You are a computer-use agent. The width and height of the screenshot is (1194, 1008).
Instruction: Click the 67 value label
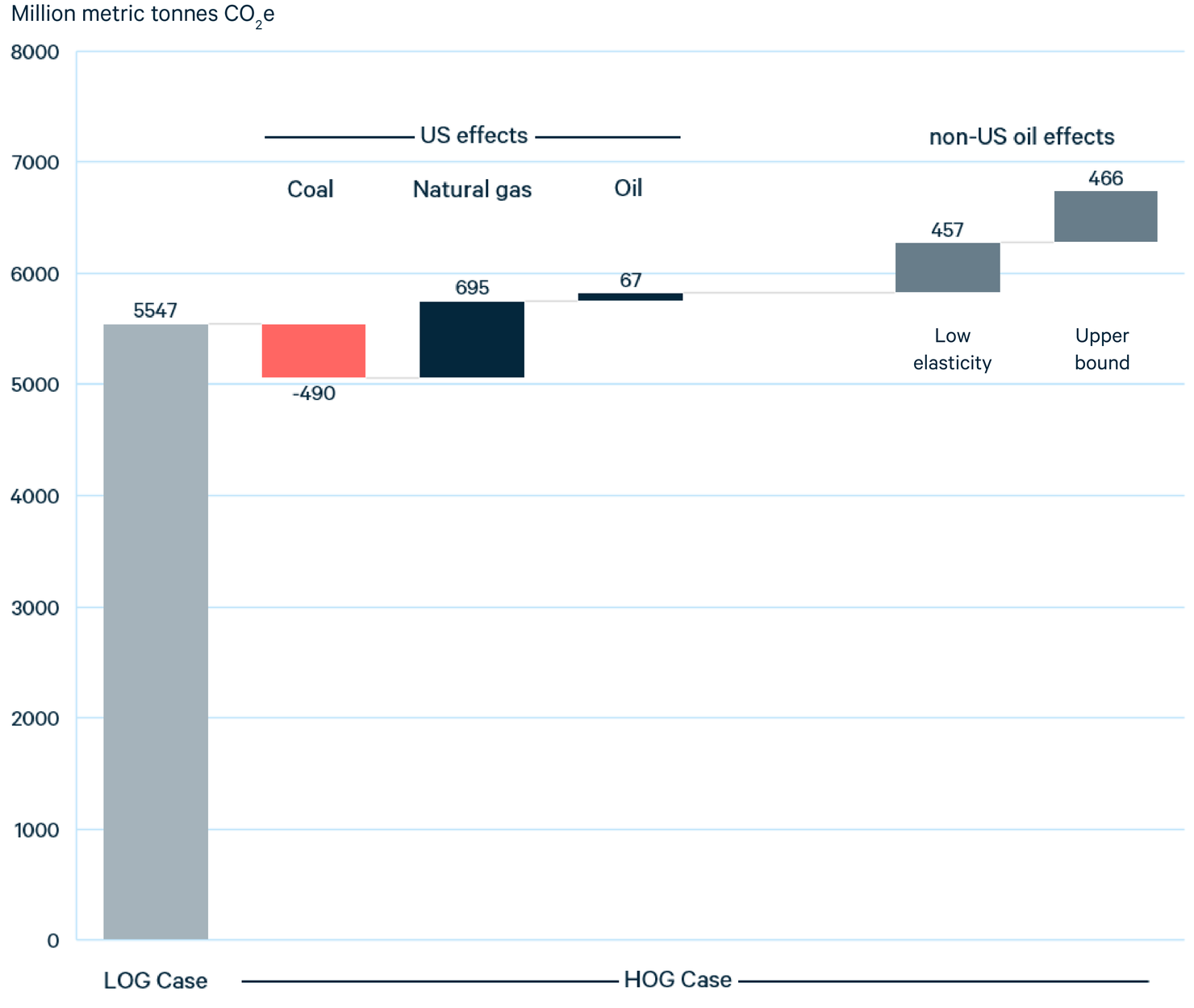631,280
